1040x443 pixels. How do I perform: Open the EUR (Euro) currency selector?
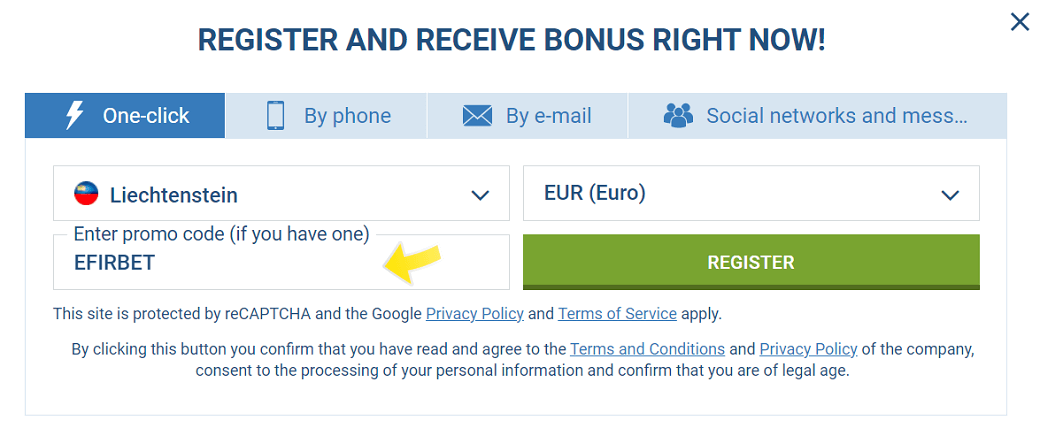(x=751, y=193)
